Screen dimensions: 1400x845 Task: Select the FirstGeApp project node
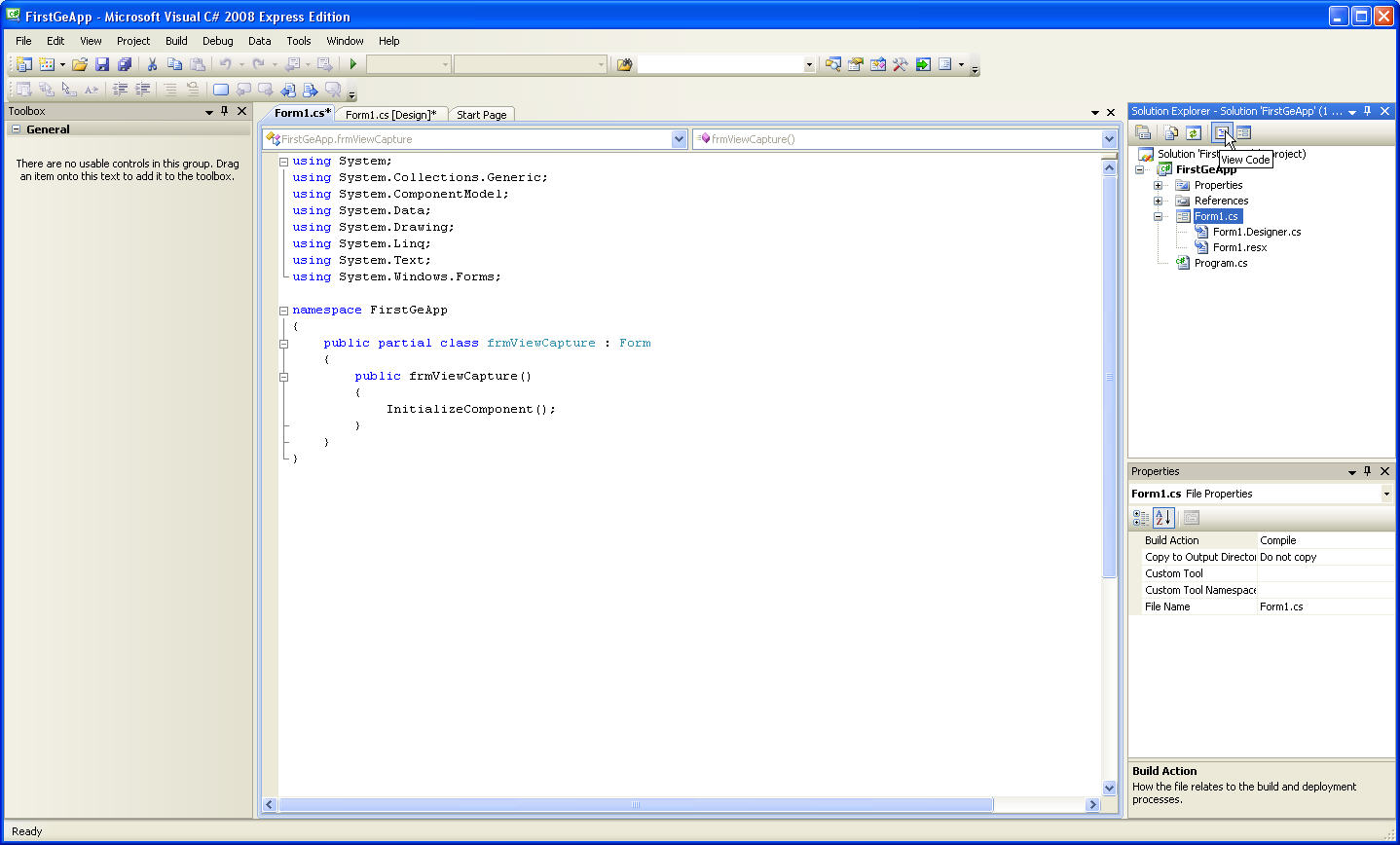1205,169
